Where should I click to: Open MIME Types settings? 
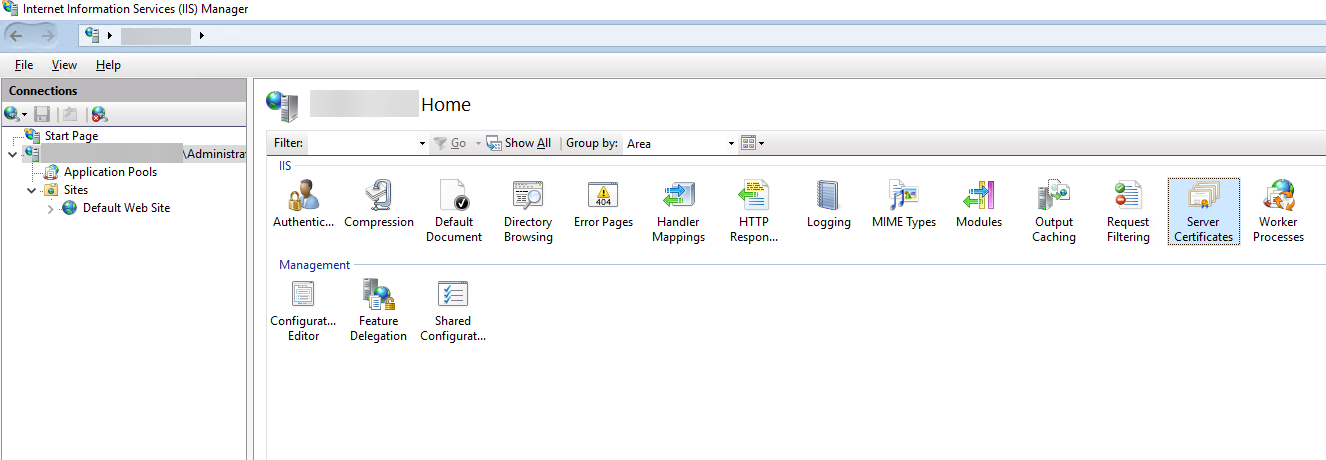click(x=903, y=205)
